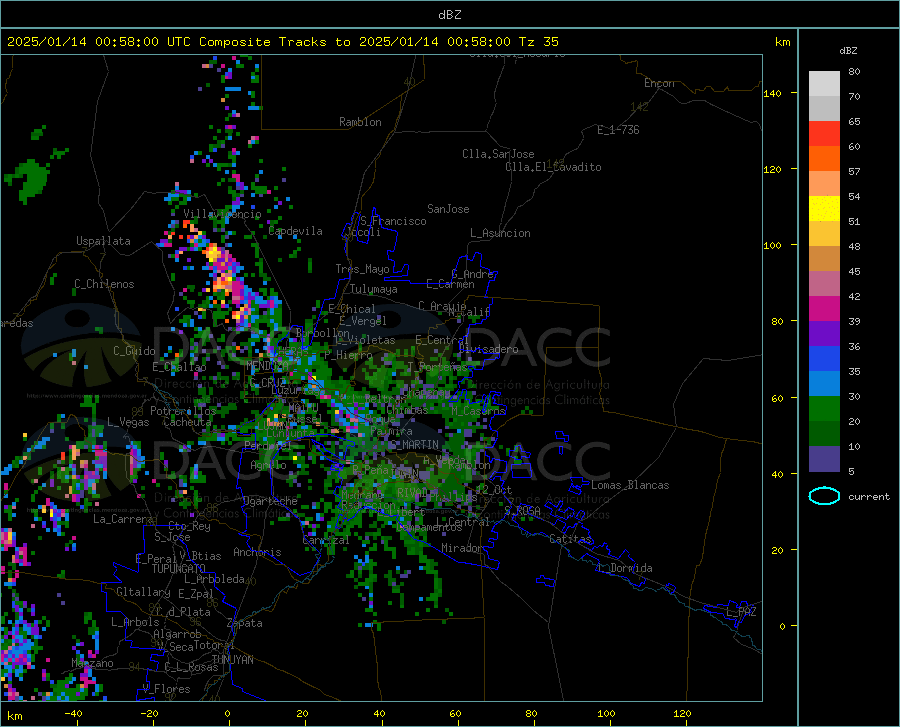Viewport: 900px width, 727px height.
Task: Click the 'Composite Tracks' timestamp header text
Action: coord(282,42)
